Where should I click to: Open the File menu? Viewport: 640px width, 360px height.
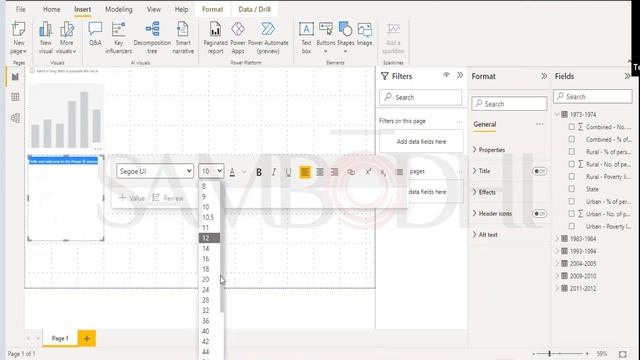[x=20, y=9]
